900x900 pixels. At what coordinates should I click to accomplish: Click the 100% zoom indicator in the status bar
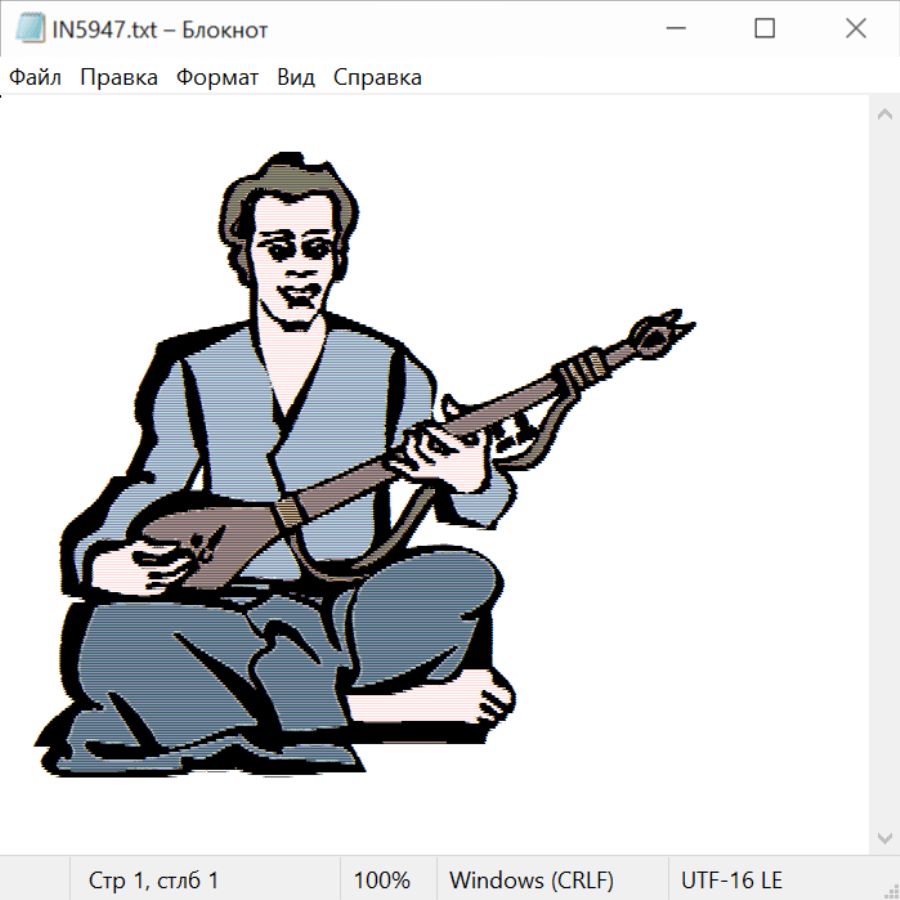pos(382,881)
